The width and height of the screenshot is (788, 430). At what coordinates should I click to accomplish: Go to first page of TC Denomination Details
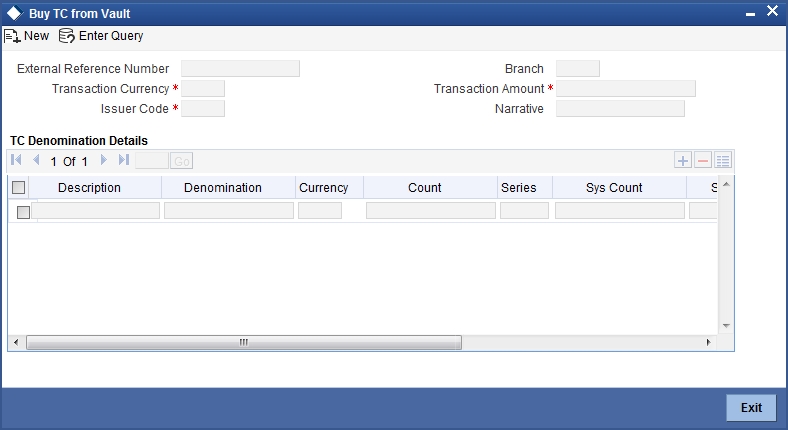click(x=16, y=160)
